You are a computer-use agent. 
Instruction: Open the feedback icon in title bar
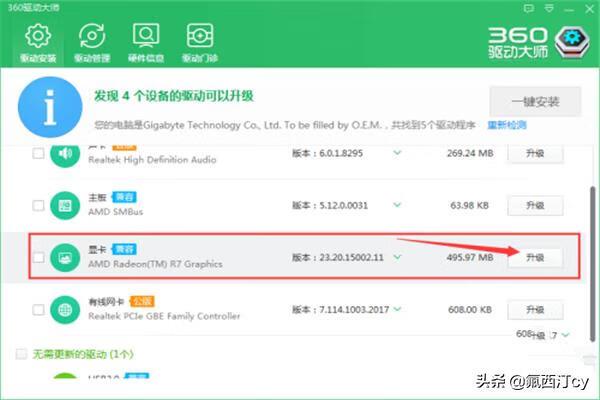tap(528, 8)
